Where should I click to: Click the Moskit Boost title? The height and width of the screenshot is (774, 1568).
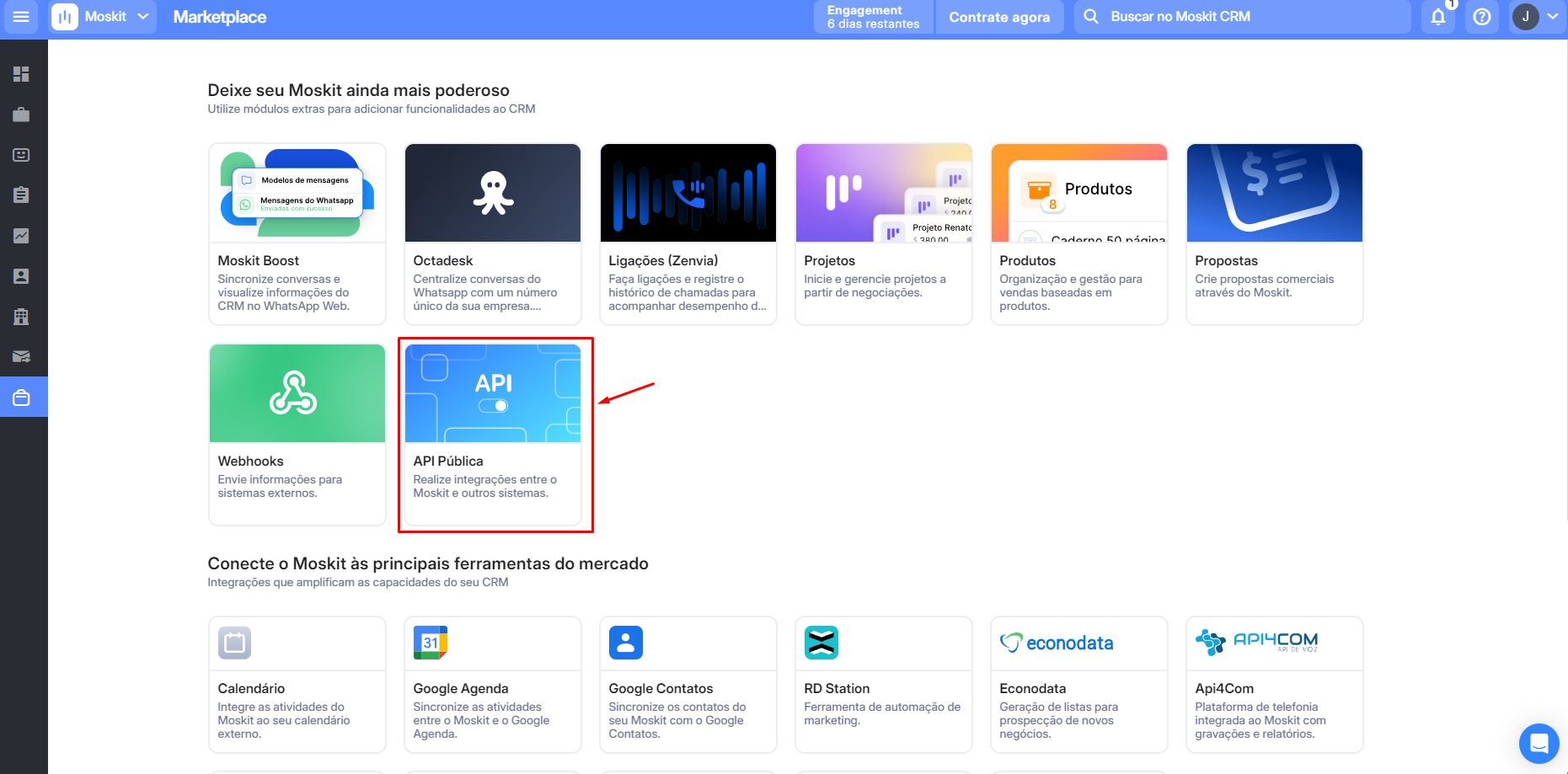[258, 261]
